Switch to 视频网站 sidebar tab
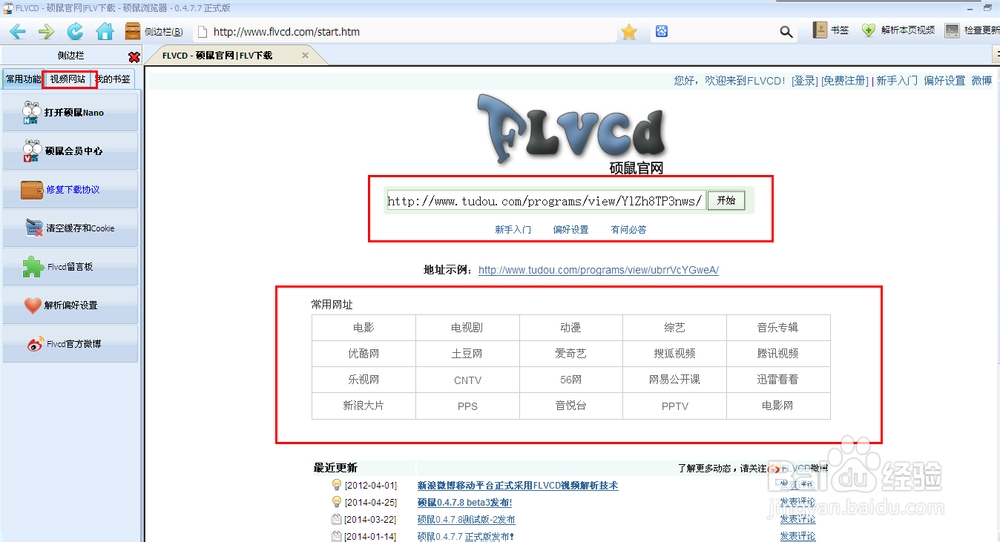 coord(68,79)
